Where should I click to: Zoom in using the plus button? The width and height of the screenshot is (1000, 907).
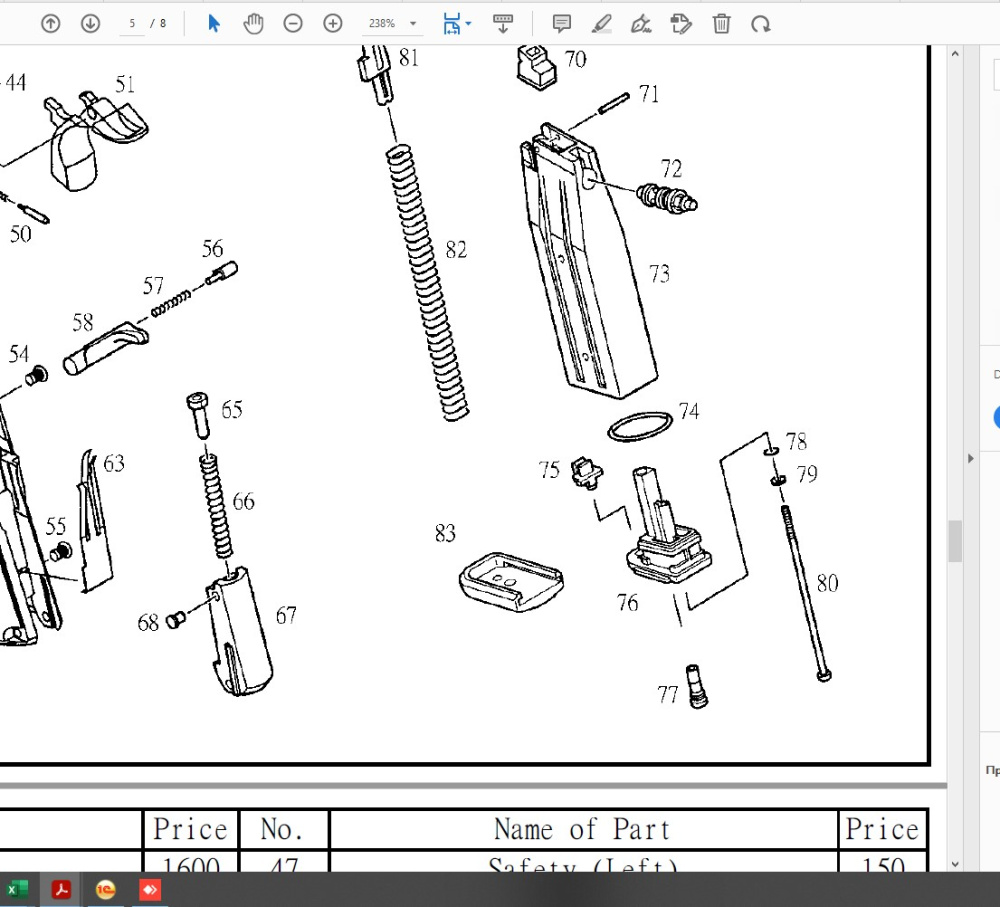click(333, 24)
